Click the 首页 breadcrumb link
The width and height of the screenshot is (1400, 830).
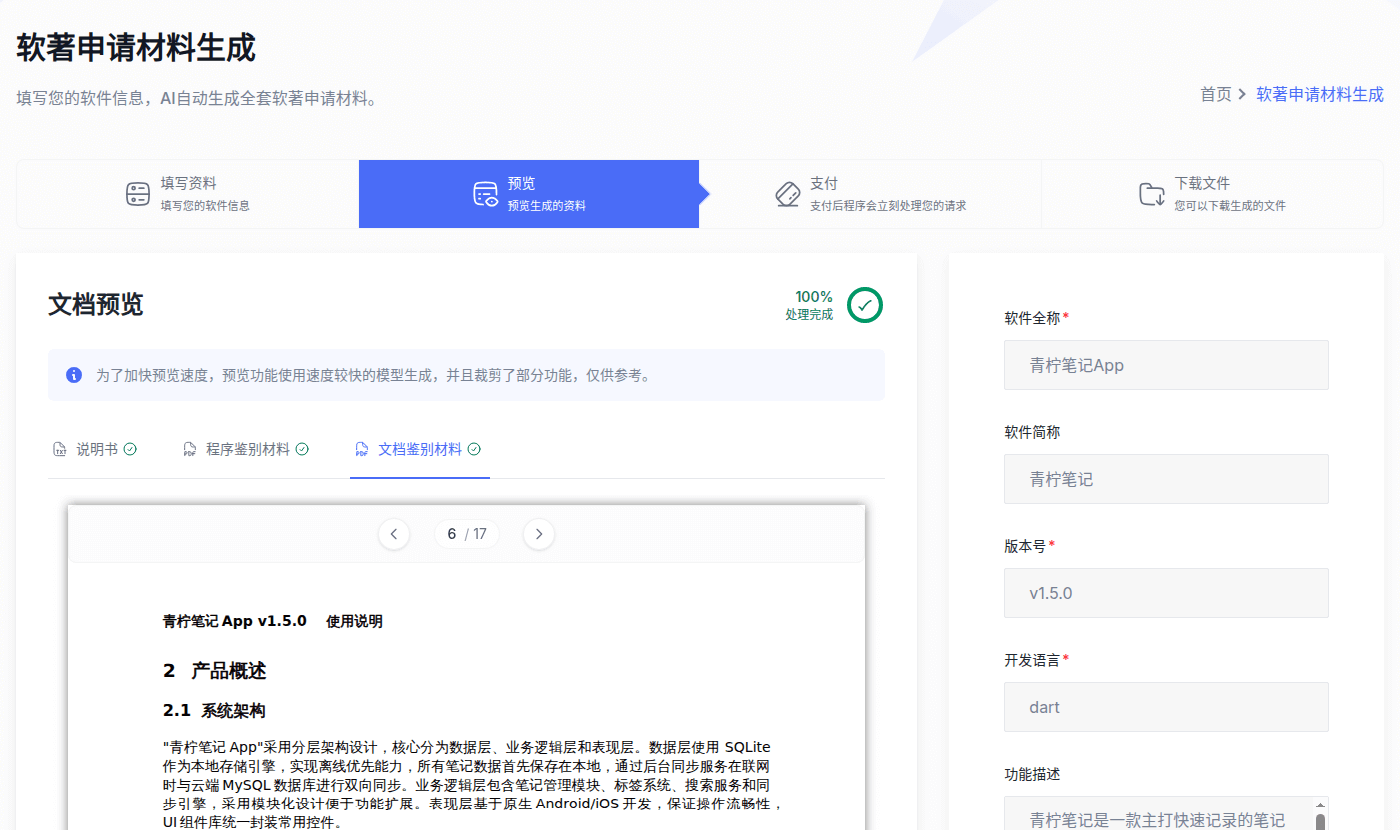pyautogui.click(x=1216, y=94)
